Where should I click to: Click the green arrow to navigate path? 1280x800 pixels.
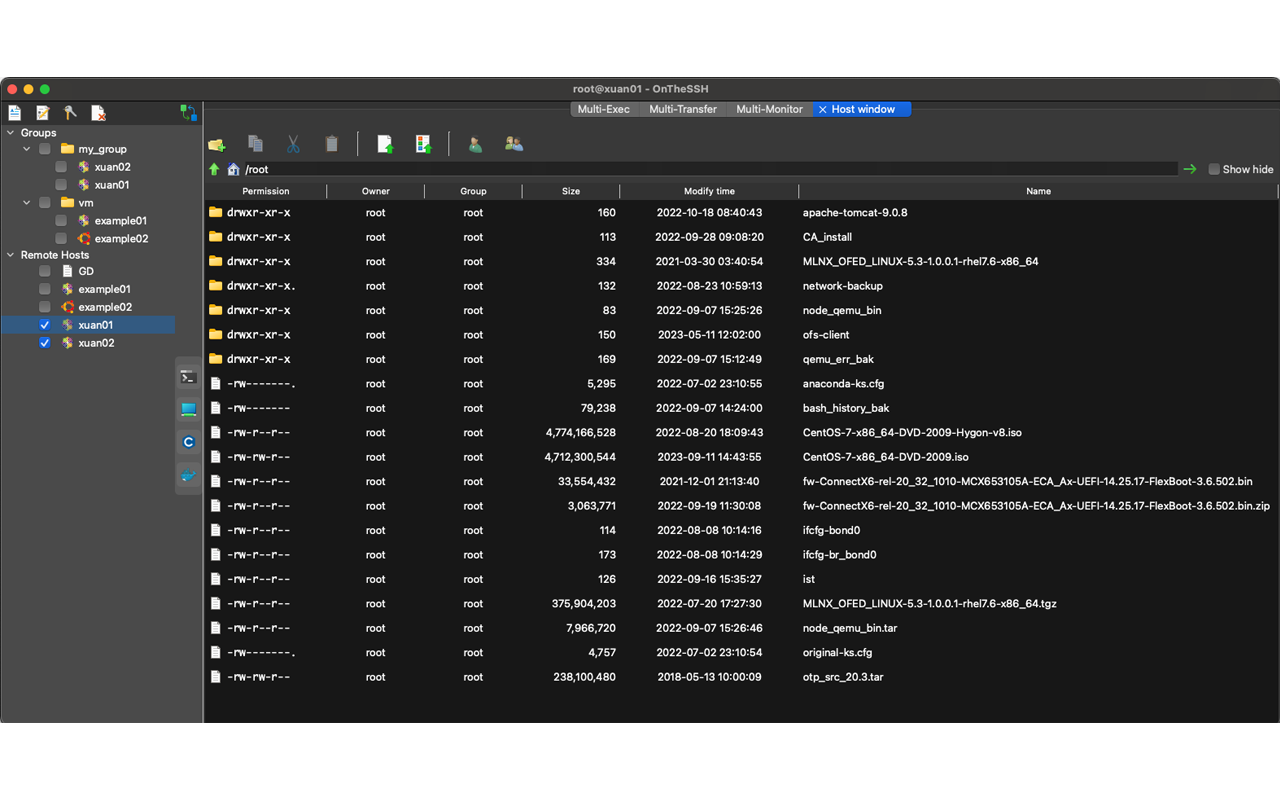[1189, 169]
